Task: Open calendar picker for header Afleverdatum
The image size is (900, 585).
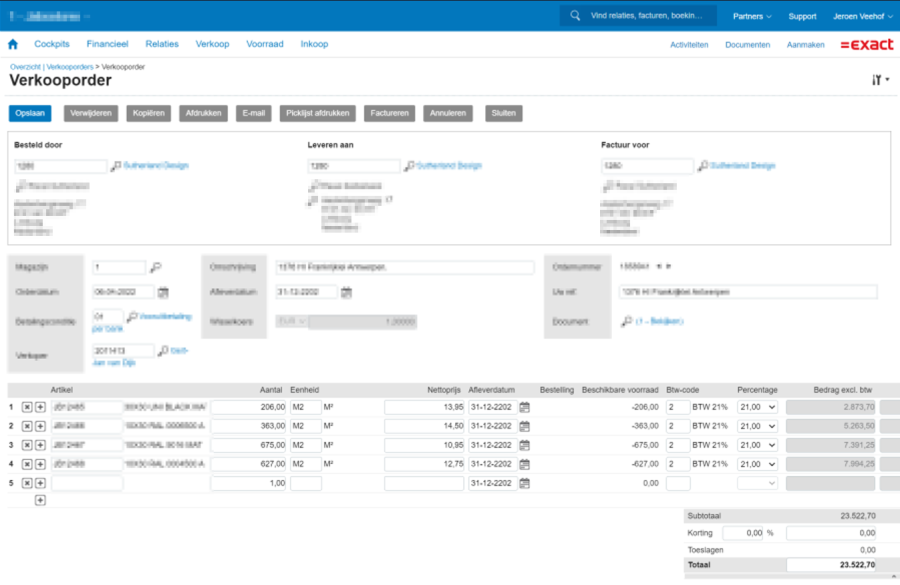Action: tap(346, 292)
